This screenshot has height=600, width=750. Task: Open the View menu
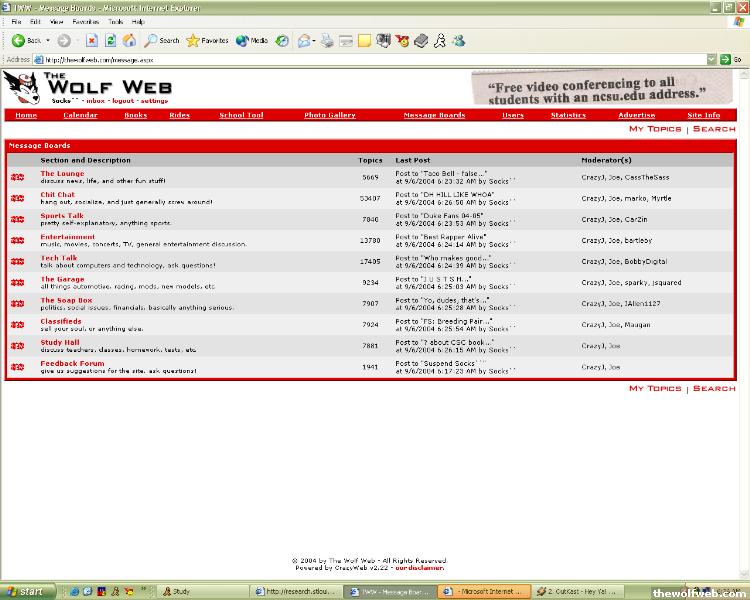56,21
